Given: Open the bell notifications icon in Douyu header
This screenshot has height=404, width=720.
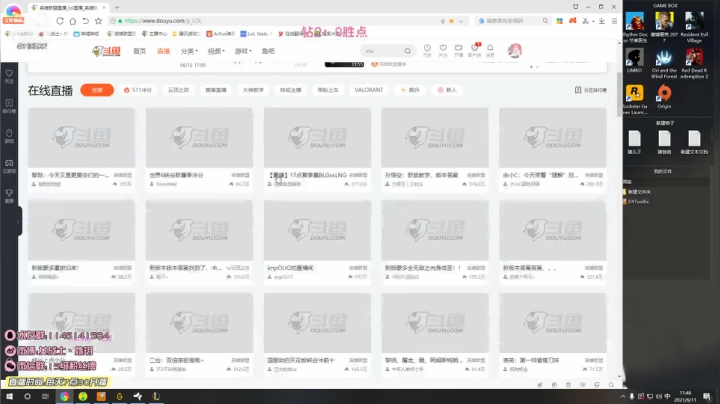Looking at the screenshot, I should (x=490, y=50).
